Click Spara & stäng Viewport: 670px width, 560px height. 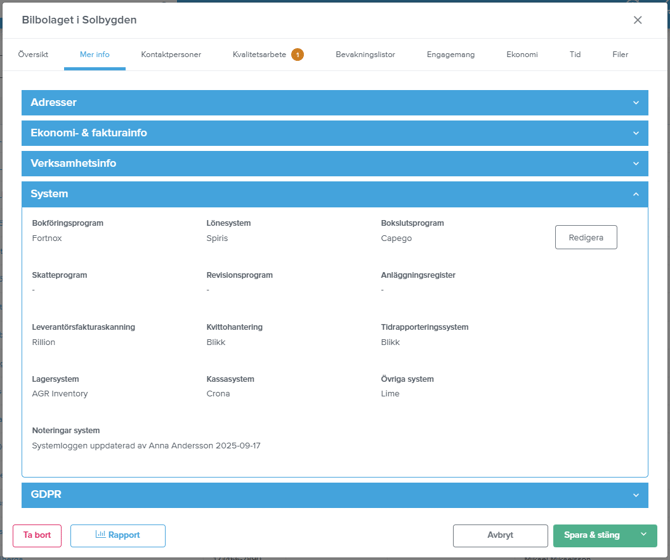click(592, 535)
